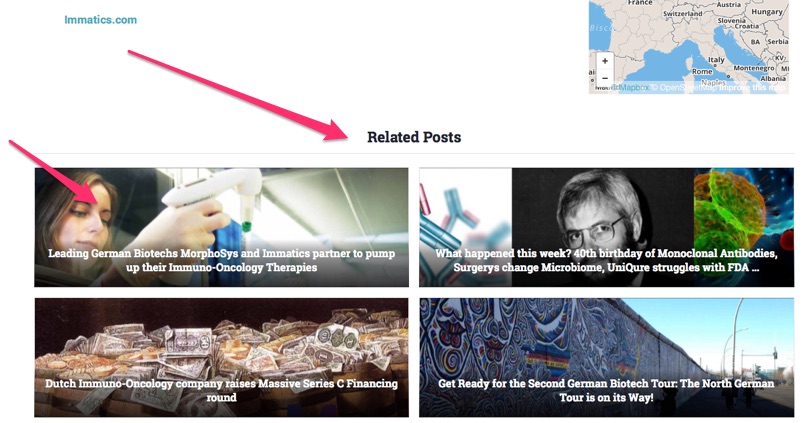Zoom in the map with plus button
This screenshot has height=423, width=812.
coord(604,61)
